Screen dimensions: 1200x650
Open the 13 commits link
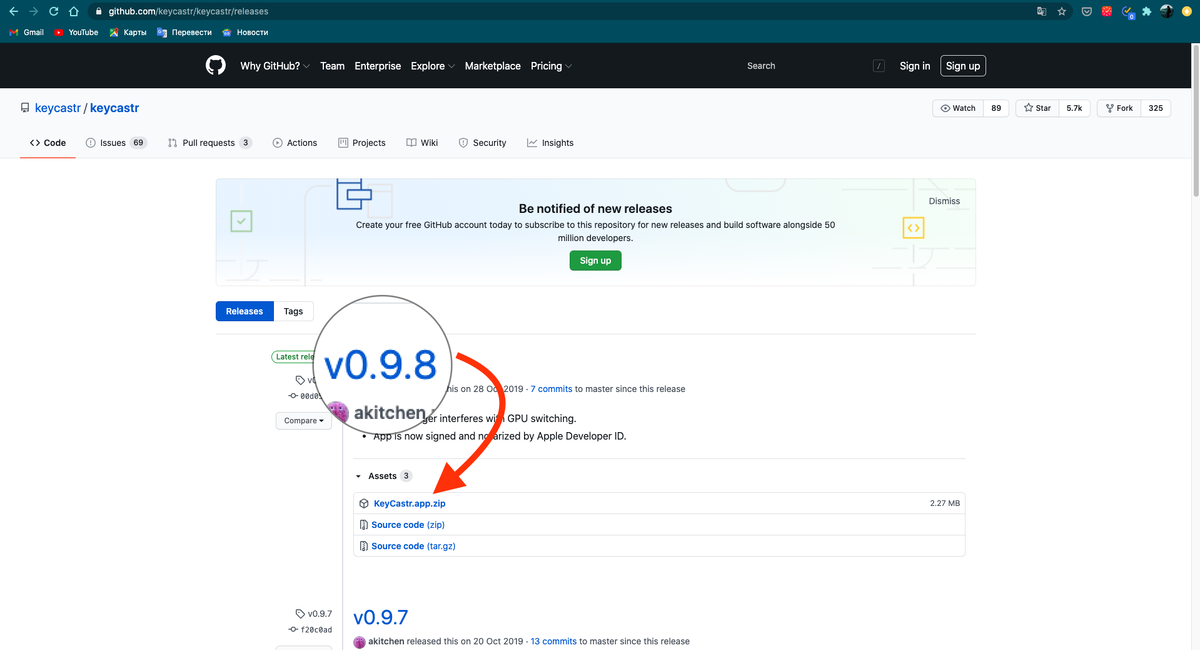553,641
